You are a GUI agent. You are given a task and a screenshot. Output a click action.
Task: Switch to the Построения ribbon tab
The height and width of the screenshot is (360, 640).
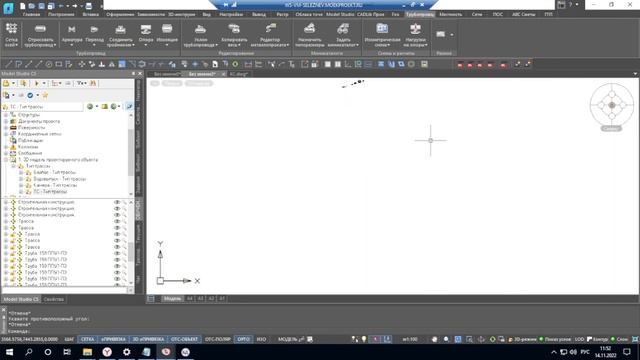coord(61,14)
